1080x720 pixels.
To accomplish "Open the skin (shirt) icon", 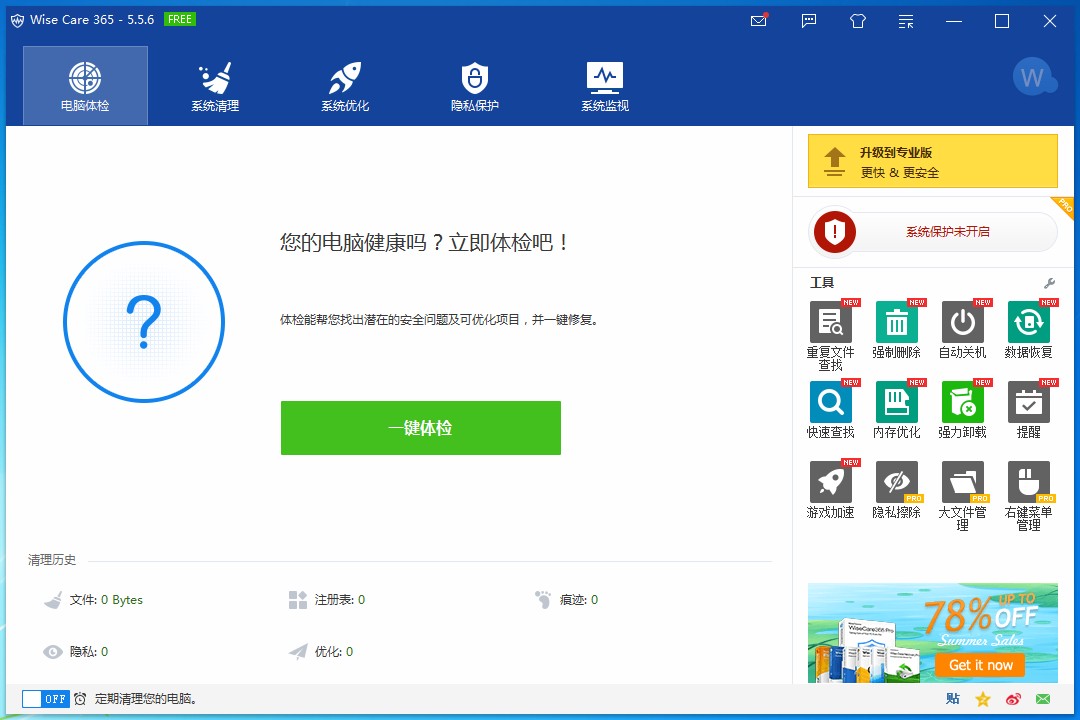I will pyautogui.click(x=858, y=21).
